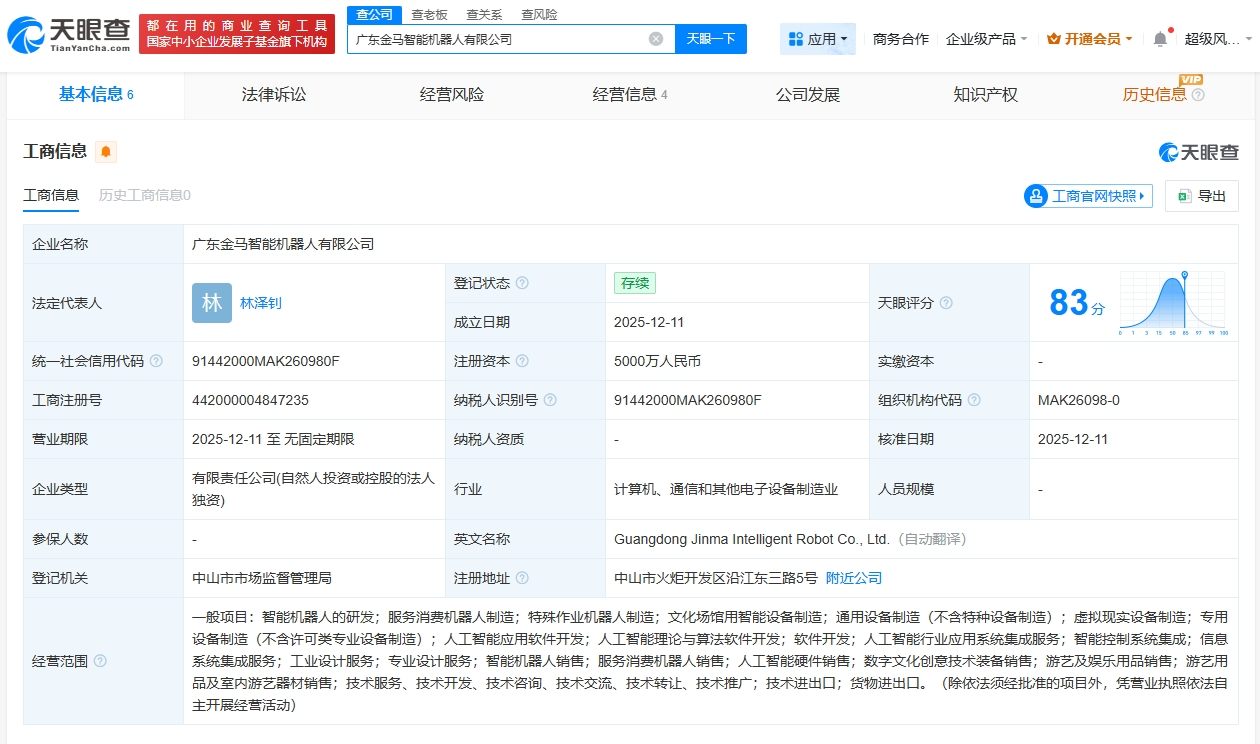Click the notification bell in top bar
The width and height of the screenshot is (1260, 744).
click(x=1160, y=39)
